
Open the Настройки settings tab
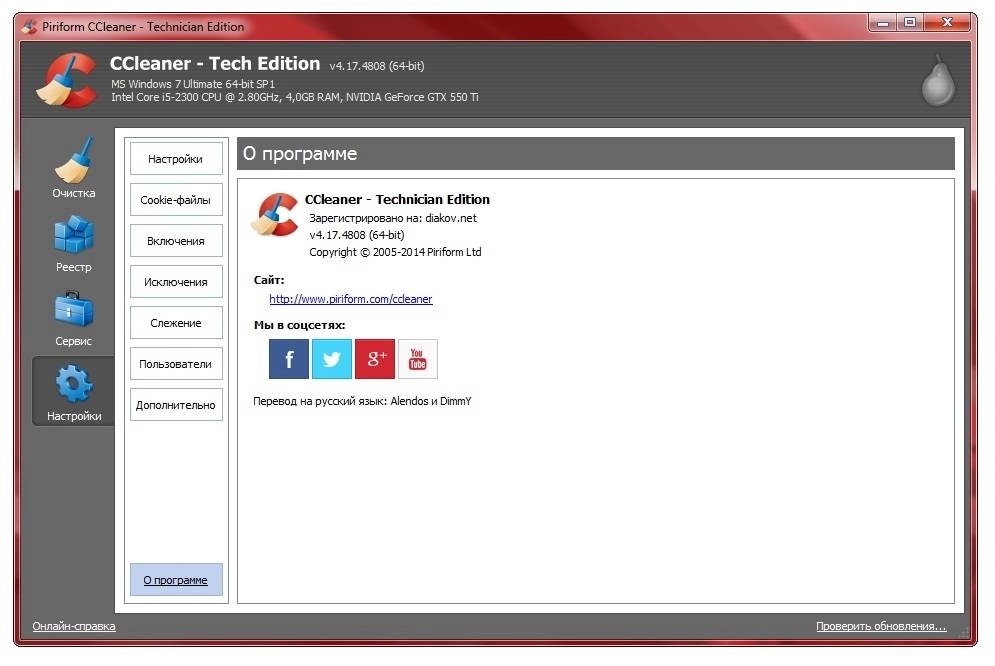click(x=176, y=159)
